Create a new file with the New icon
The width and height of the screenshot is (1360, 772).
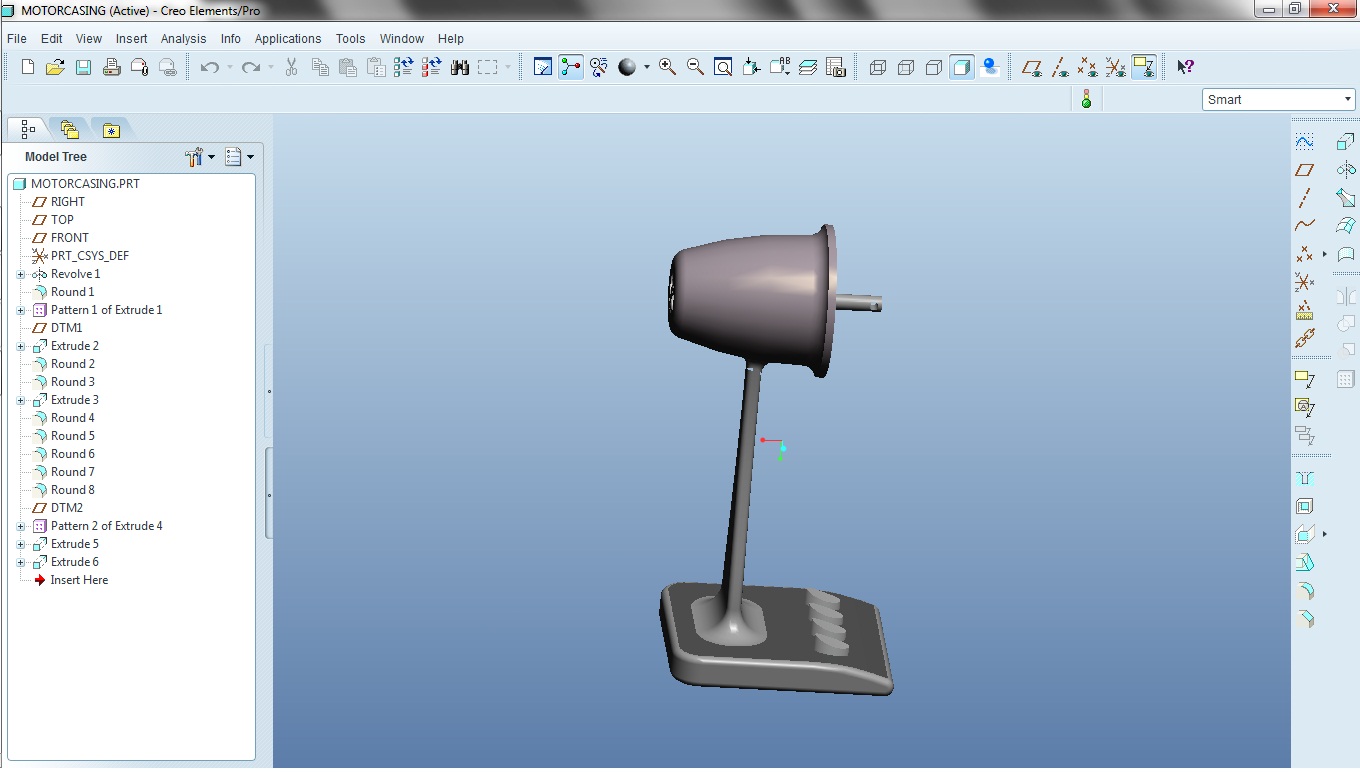(x=27, y=67)
